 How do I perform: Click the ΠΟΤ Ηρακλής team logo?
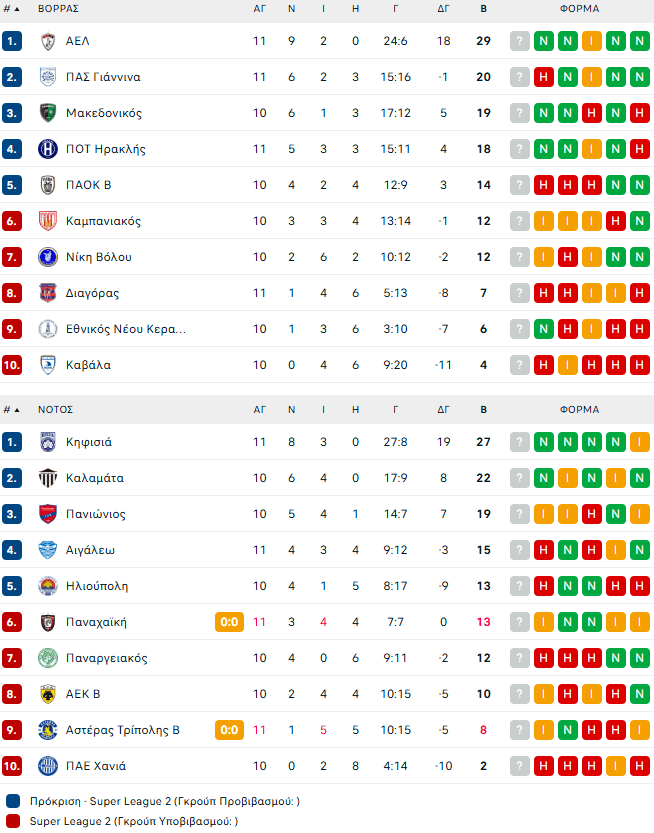pos(47,149)
